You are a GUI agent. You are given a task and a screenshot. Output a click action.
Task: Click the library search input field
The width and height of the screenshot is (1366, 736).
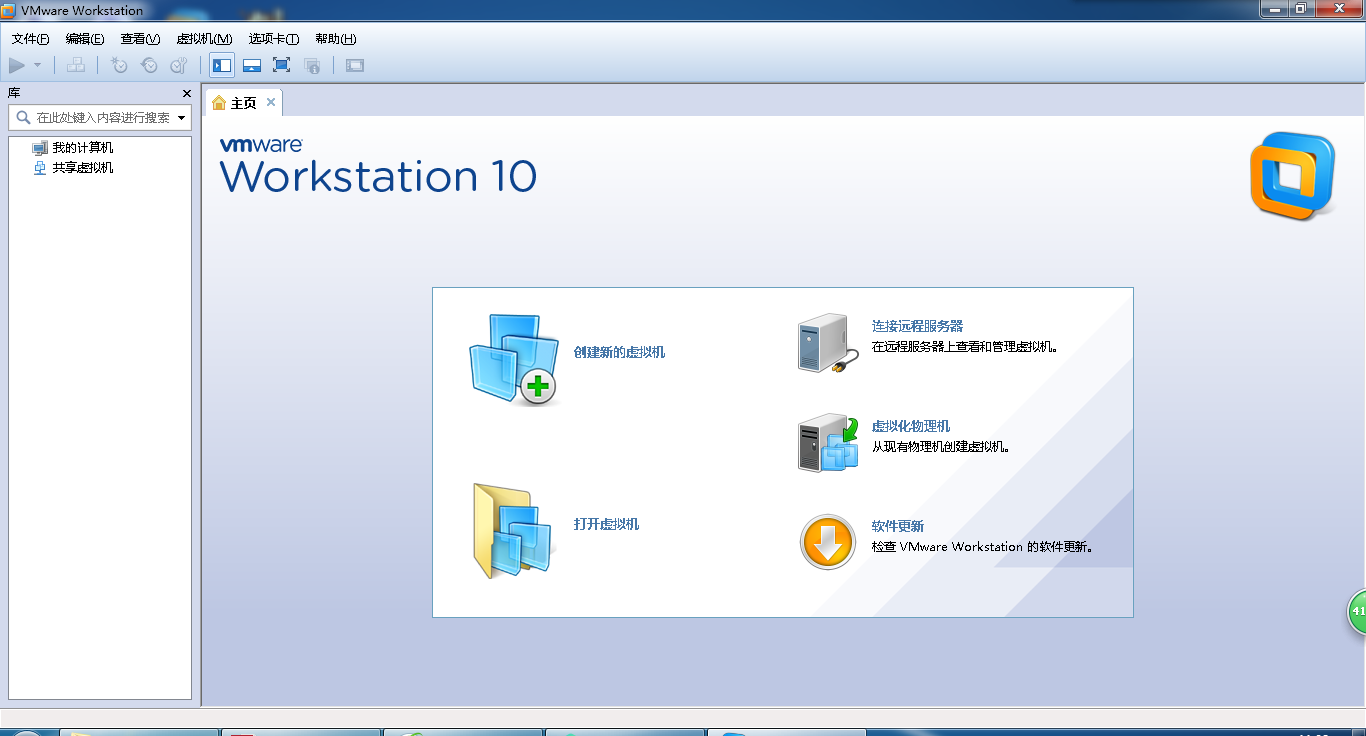point(102,118)
